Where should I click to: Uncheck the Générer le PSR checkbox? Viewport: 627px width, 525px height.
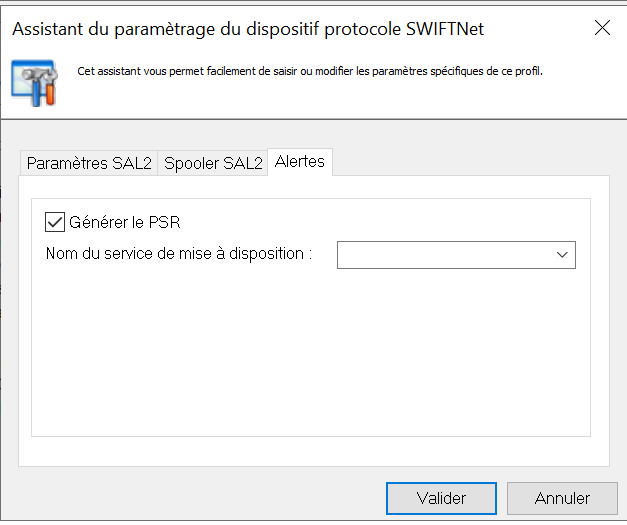(55, 222)
